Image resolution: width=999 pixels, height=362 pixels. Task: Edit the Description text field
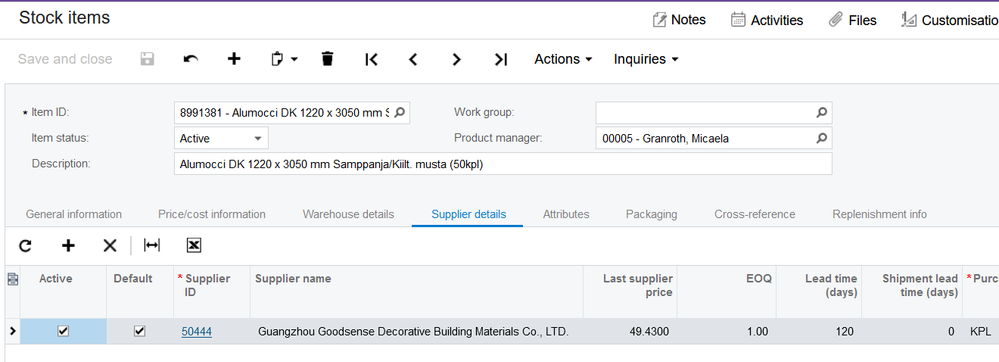pyautogui.click(x=503, y=164)
